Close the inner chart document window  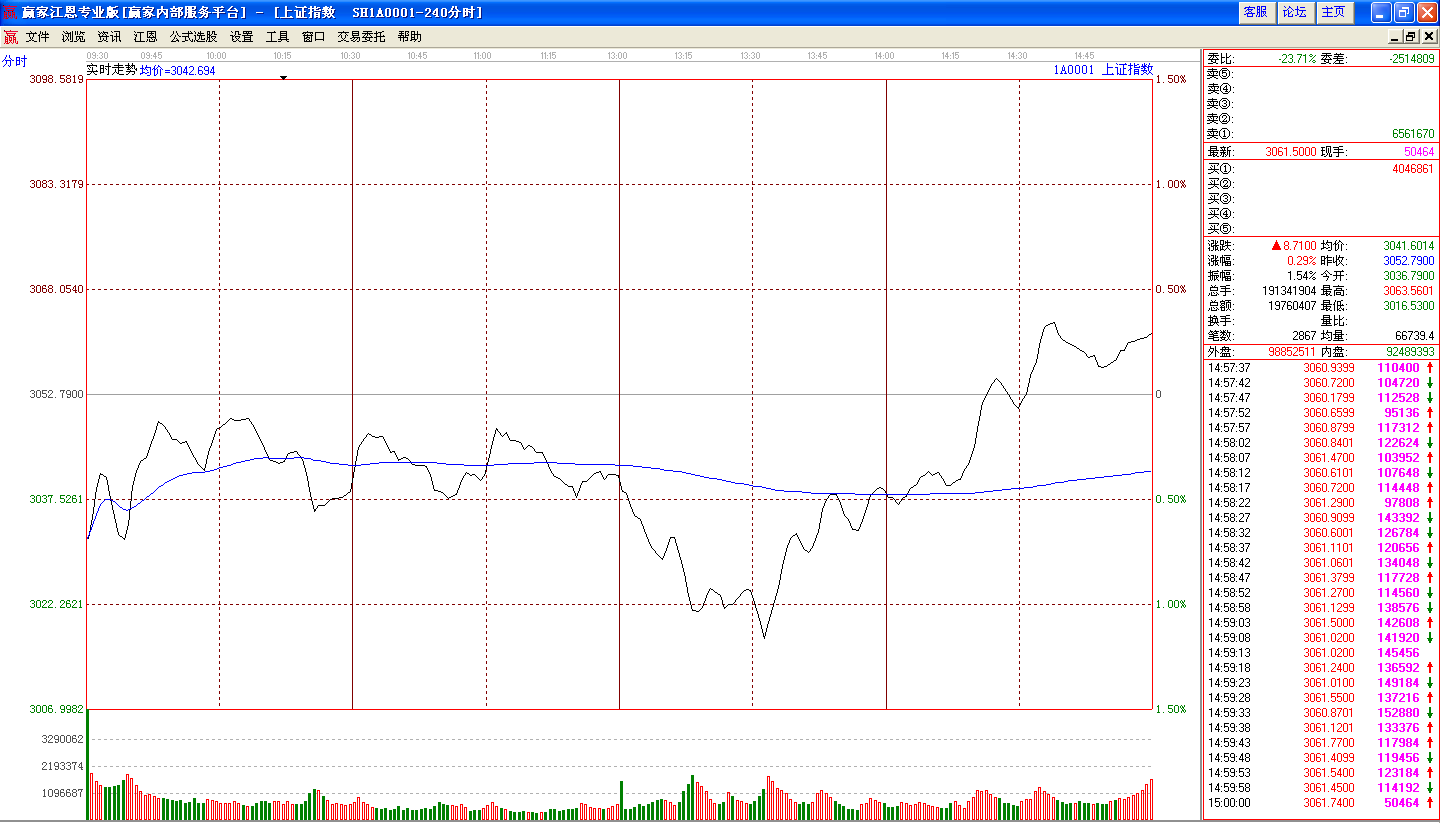1428,37
